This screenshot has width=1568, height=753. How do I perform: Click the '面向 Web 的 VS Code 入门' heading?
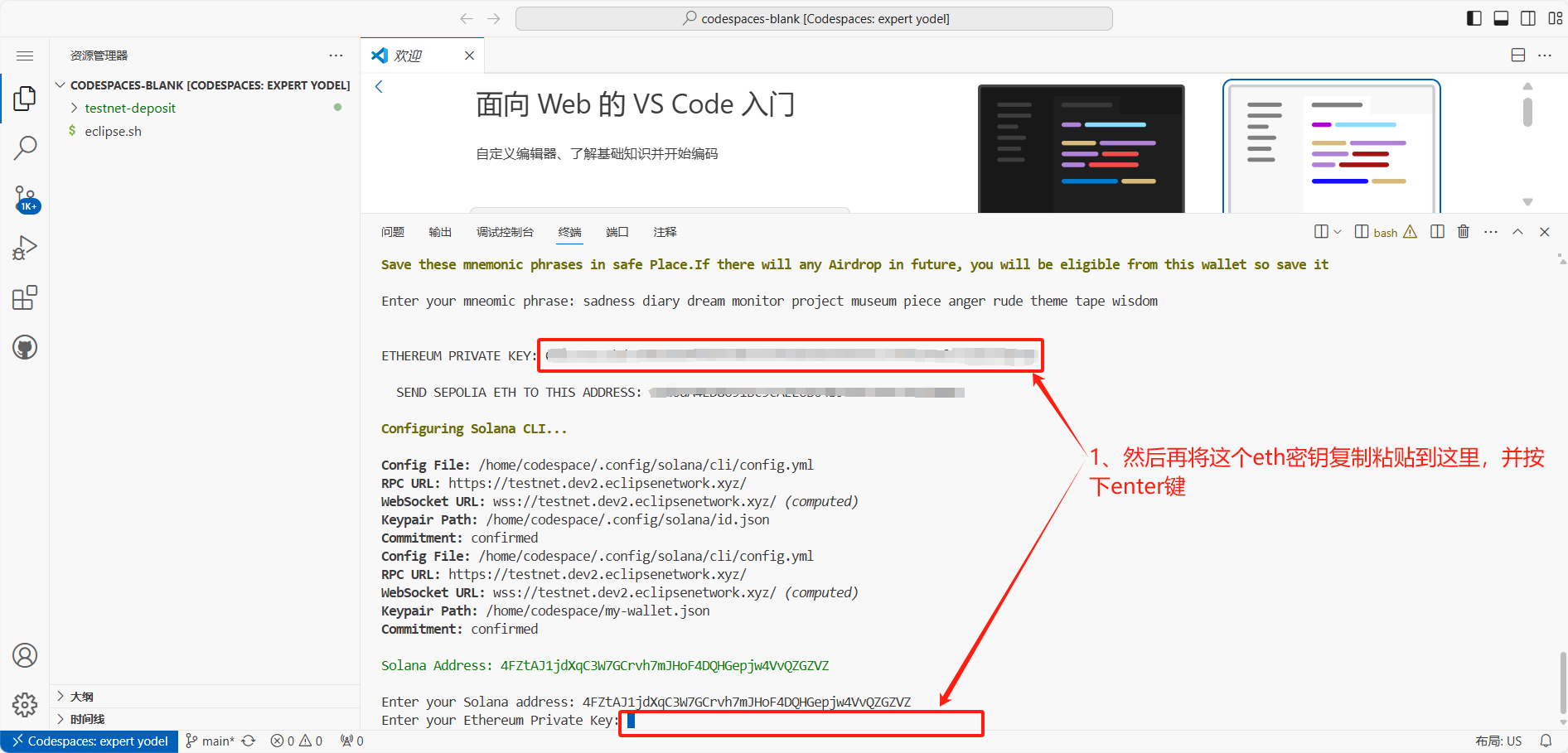click(635, 104)
